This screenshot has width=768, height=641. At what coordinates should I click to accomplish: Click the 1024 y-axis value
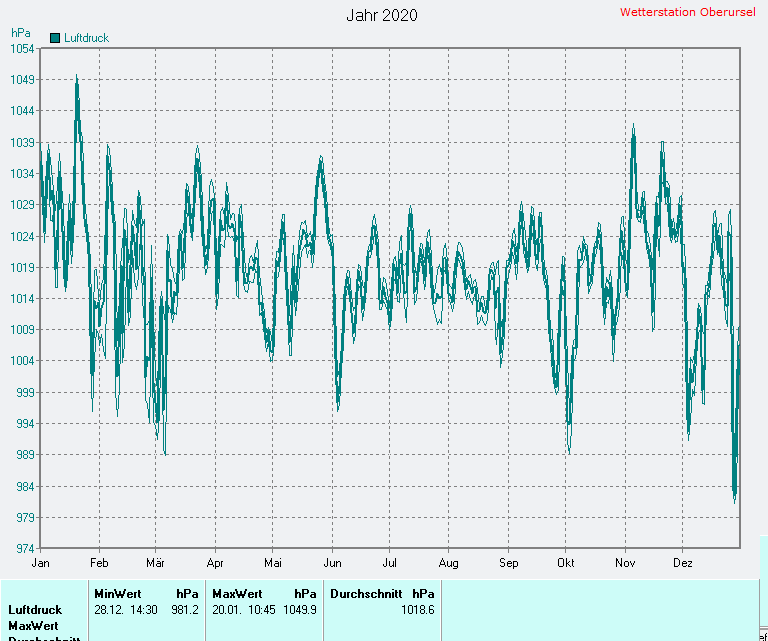[23, 237]
